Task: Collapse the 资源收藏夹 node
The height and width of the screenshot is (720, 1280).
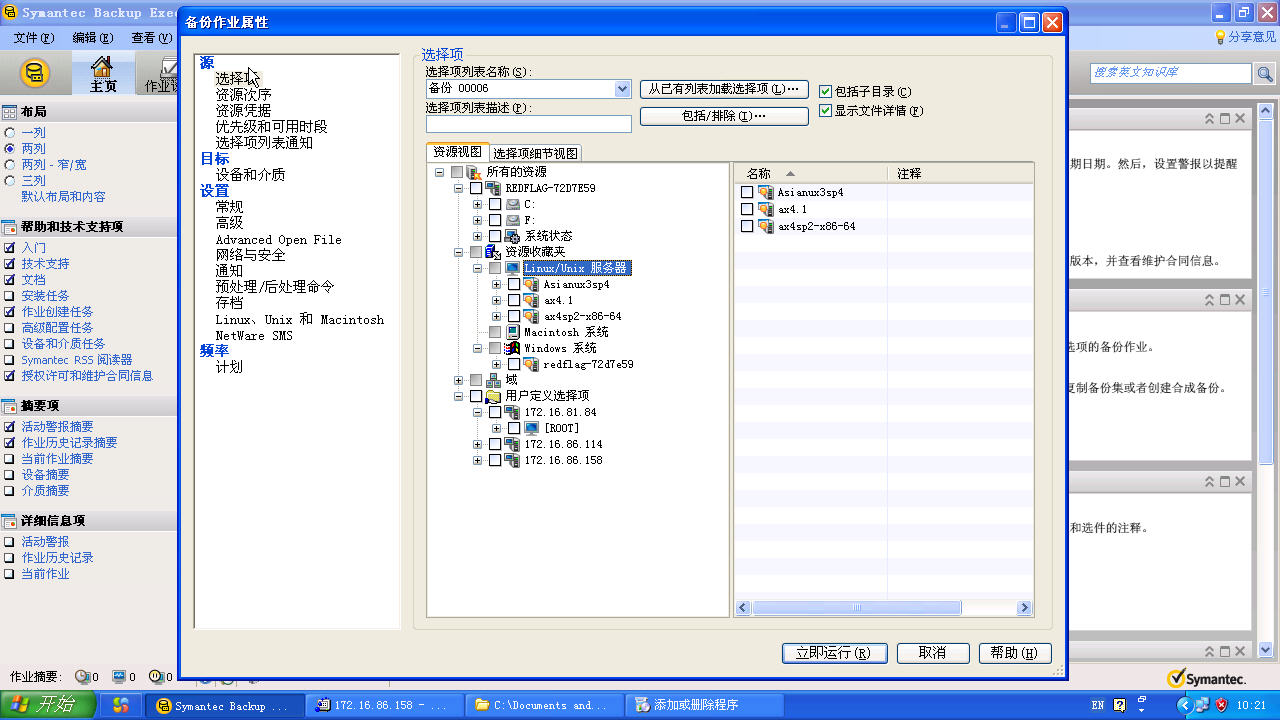Action: (x=459, y=253)
